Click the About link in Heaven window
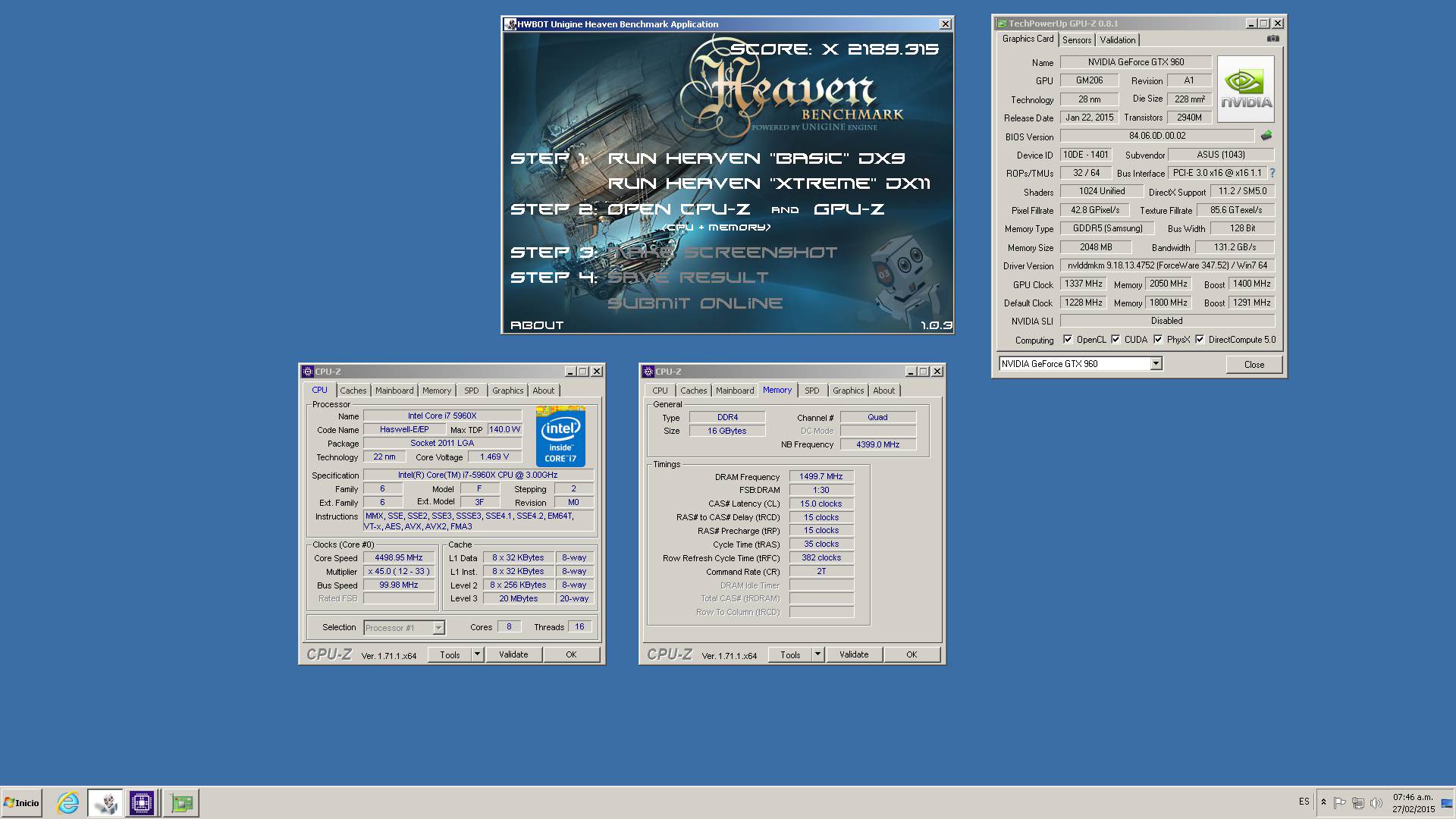The width and height of the screenshot is (1456, 819). click(537, 325)
